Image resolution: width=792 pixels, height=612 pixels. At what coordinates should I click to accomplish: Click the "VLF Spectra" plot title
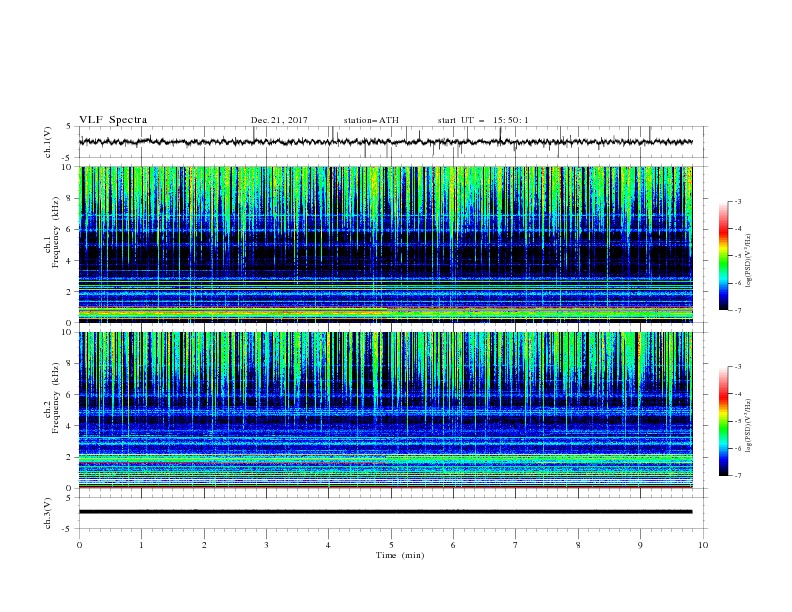(x=113, y=120)
